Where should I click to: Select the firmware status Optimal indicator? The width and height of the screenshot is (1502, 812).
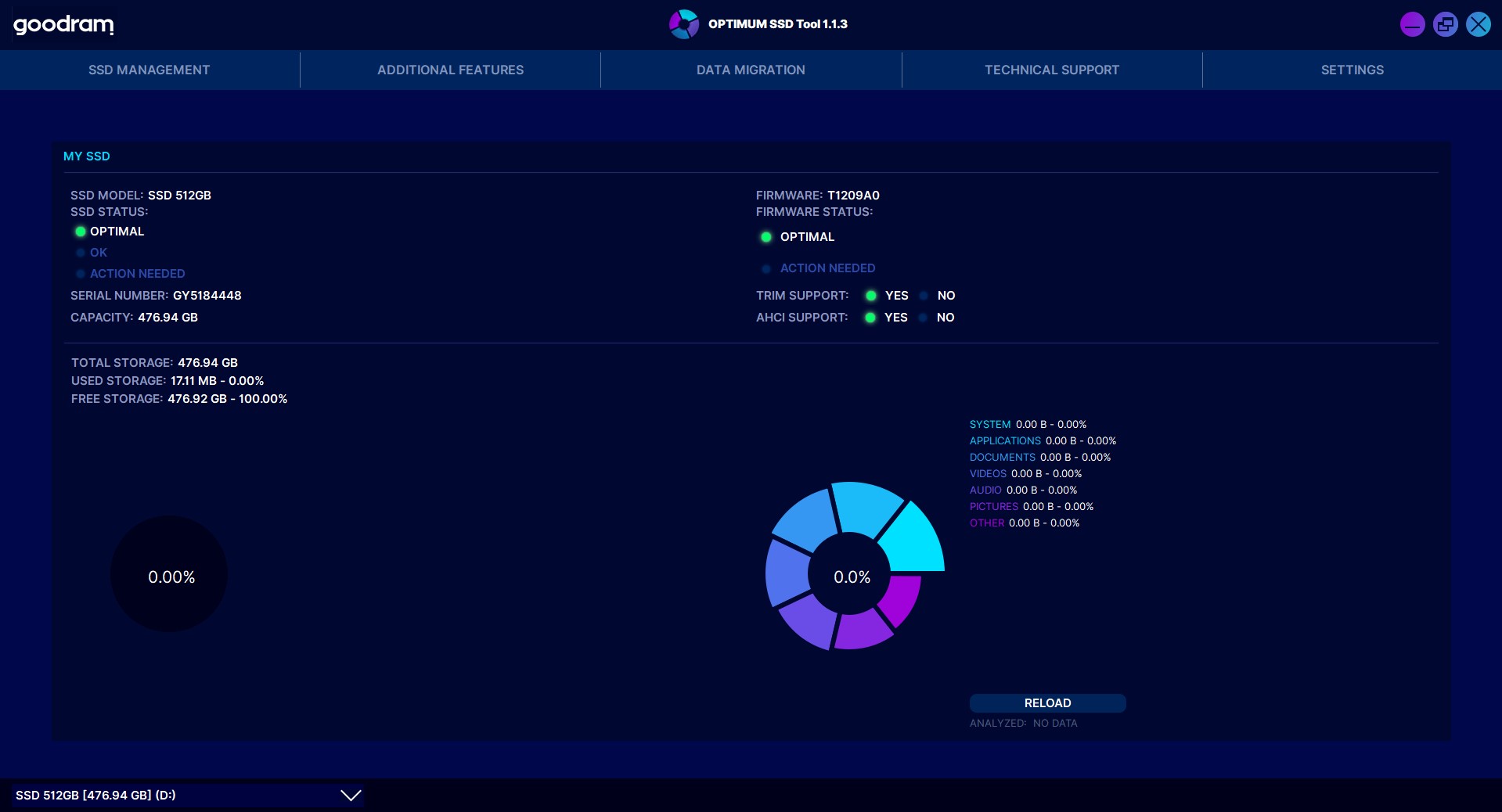pyautogui.click(x=766, y=237)
